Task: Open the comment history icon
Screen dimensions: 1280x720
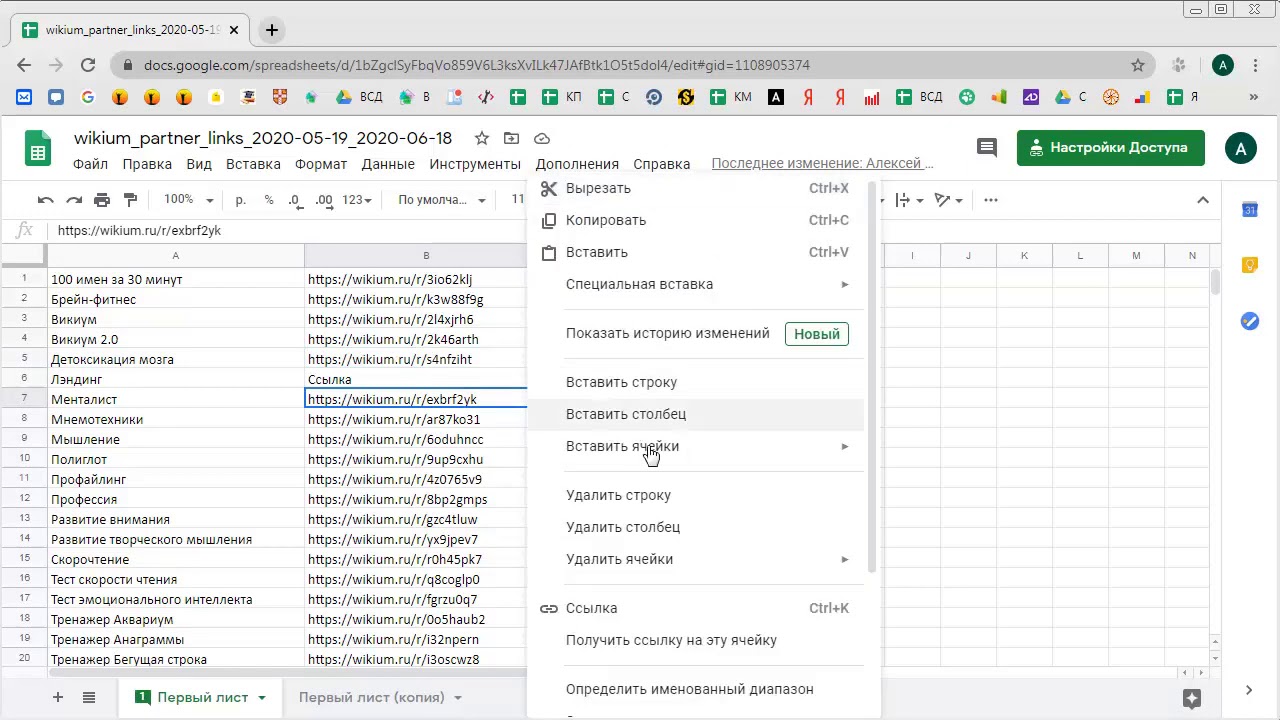Action: [987, 148]
